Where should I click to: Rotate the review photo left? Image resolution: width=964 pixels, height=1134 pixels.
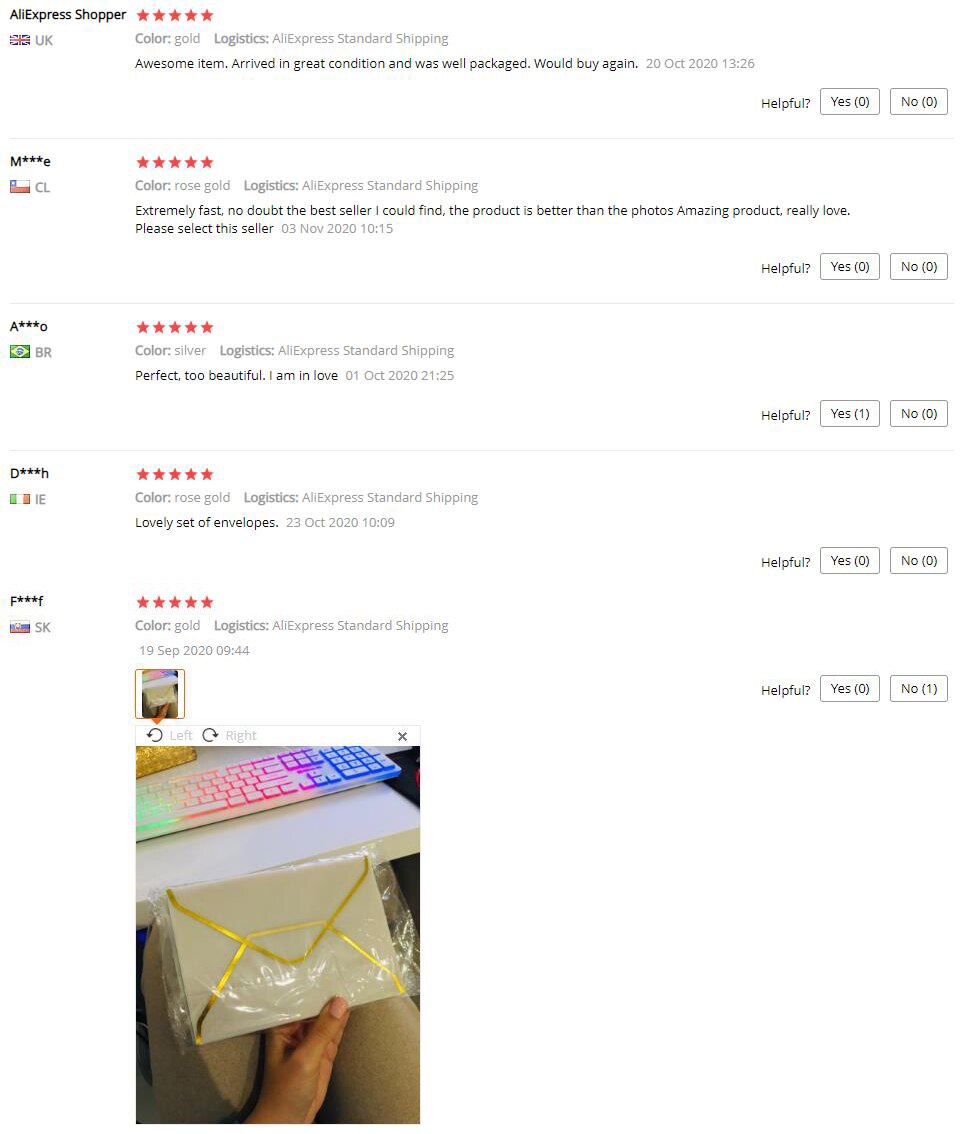click(x=169, y=735)
